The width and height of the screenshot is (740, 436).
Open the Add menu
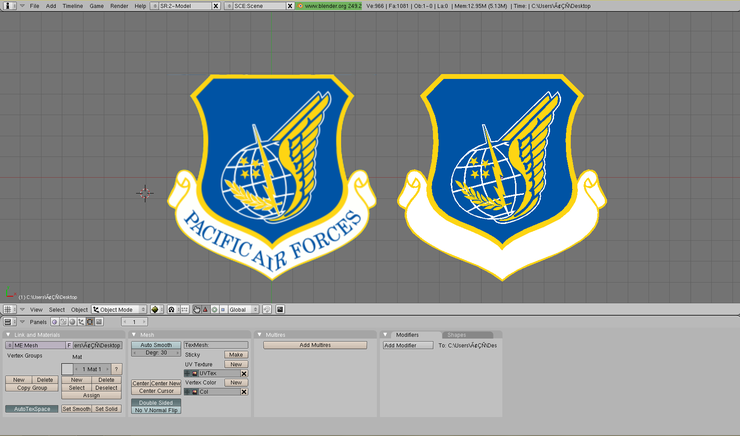pyautogui.click(x=51, y=6)
